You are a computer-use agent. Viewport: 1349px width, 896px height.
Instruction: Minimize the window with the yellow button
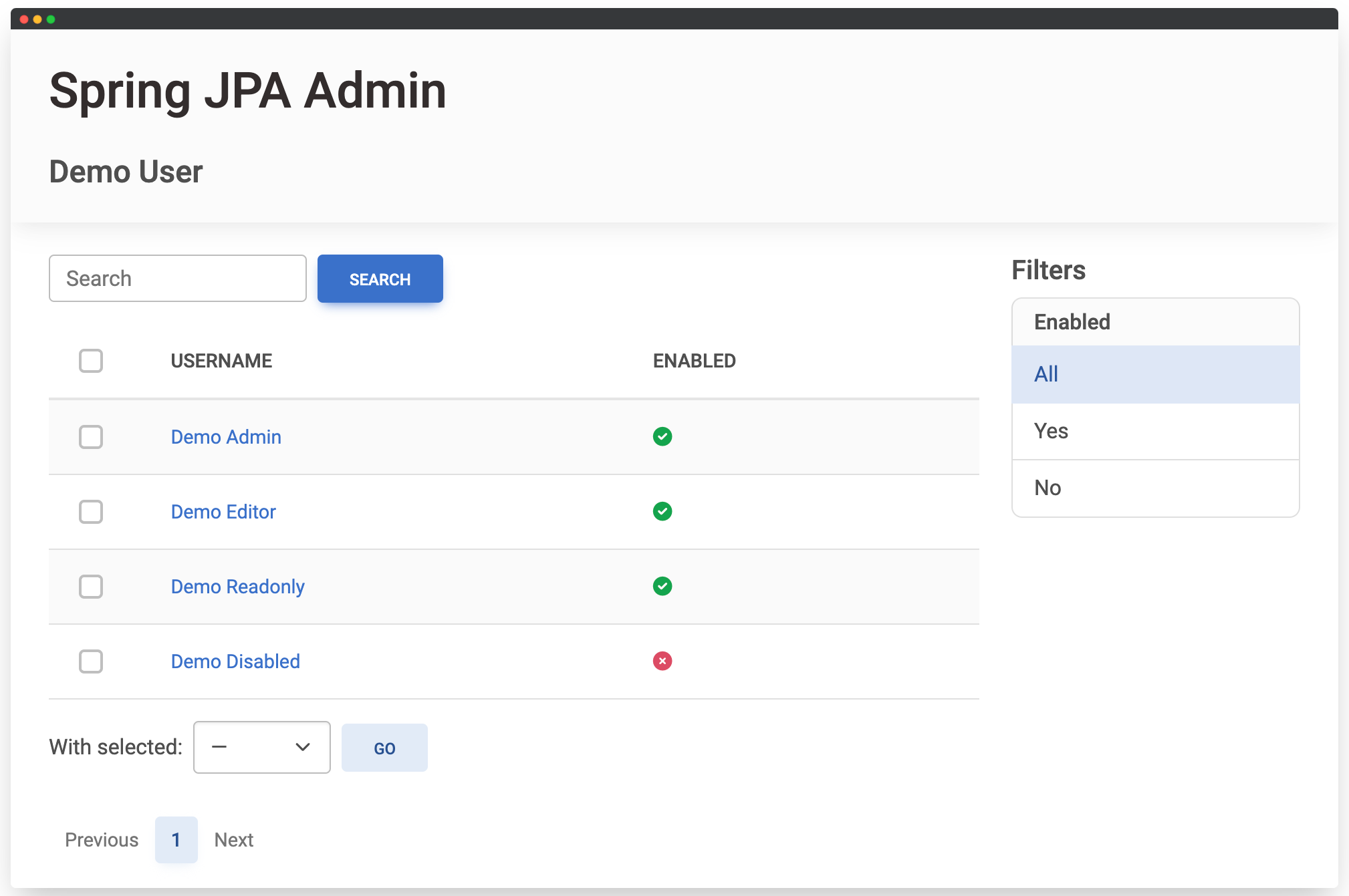pos(37,19)
